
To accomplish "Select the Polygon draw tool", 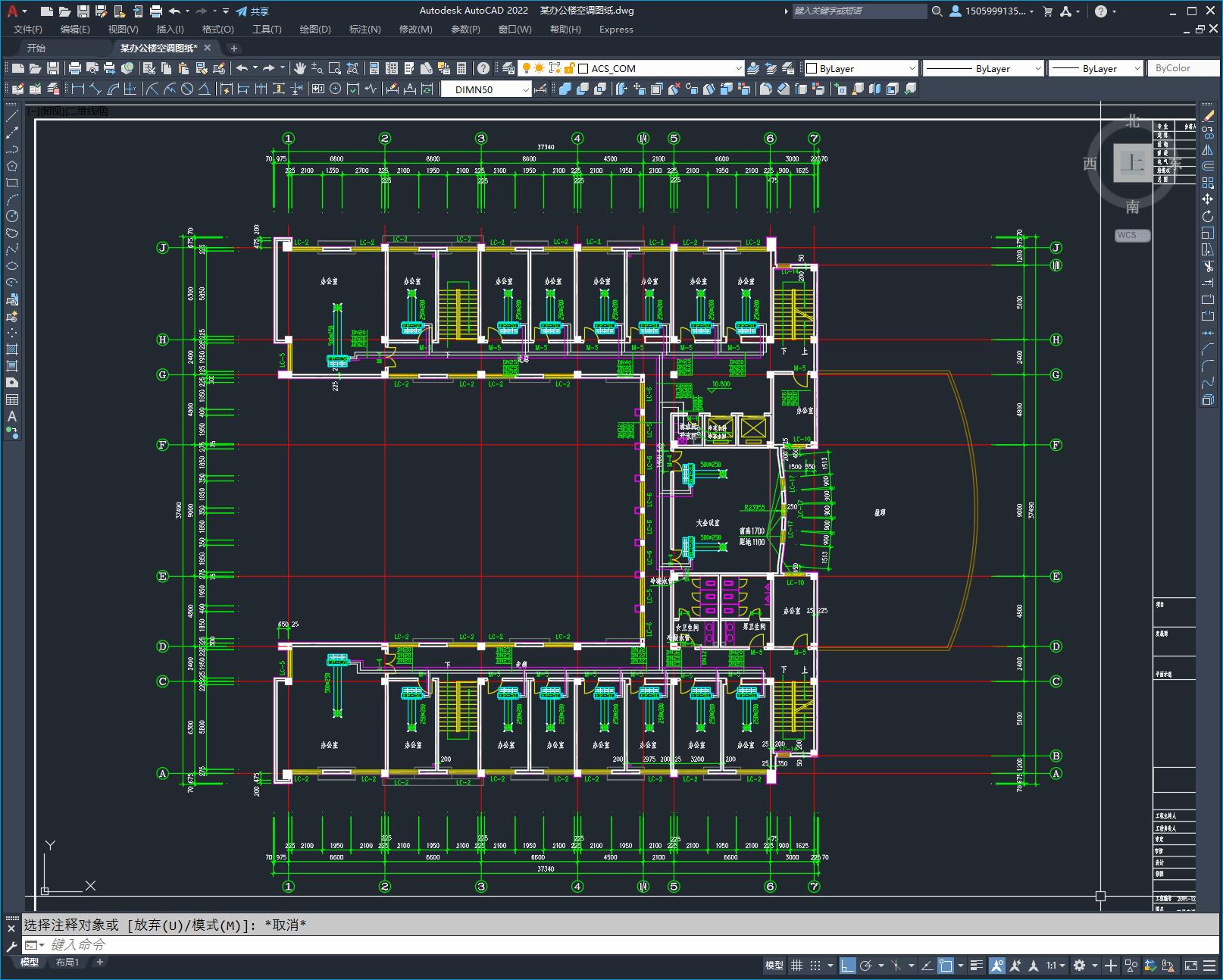I will click(12, 166).
